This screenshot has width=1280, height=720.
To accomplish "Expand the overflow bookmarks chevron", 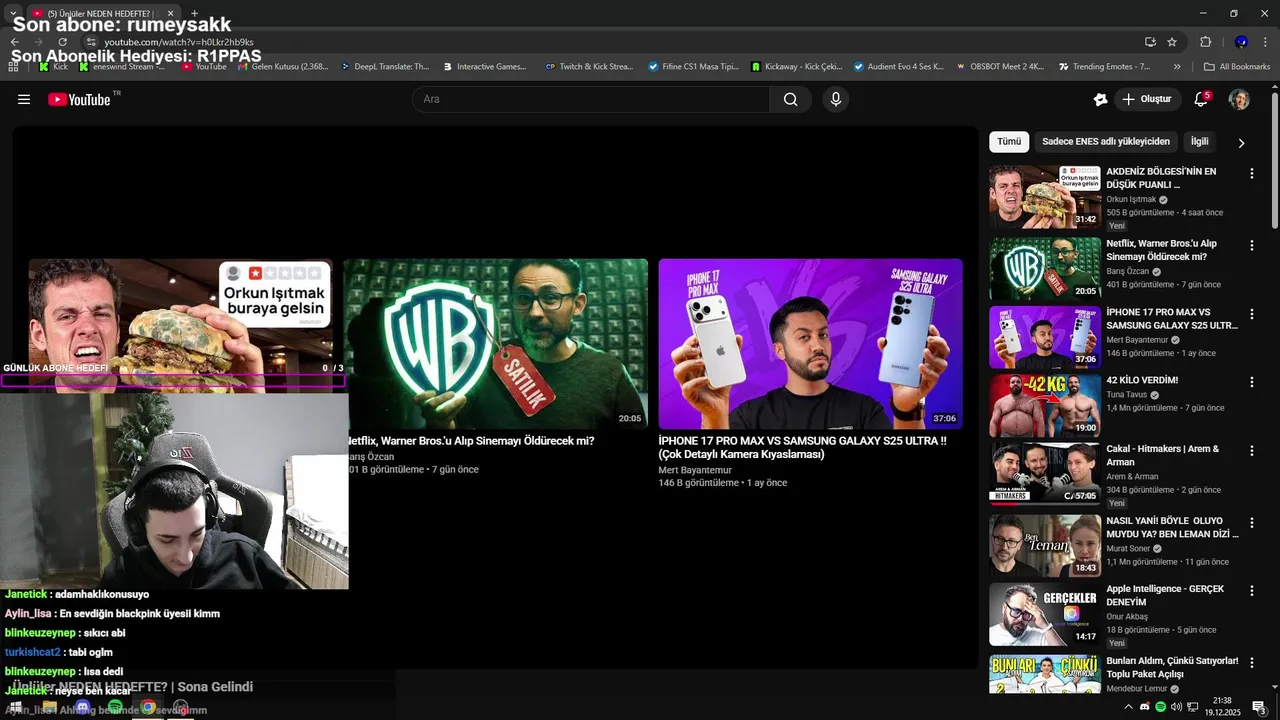I will click(x=1177, y=67).
